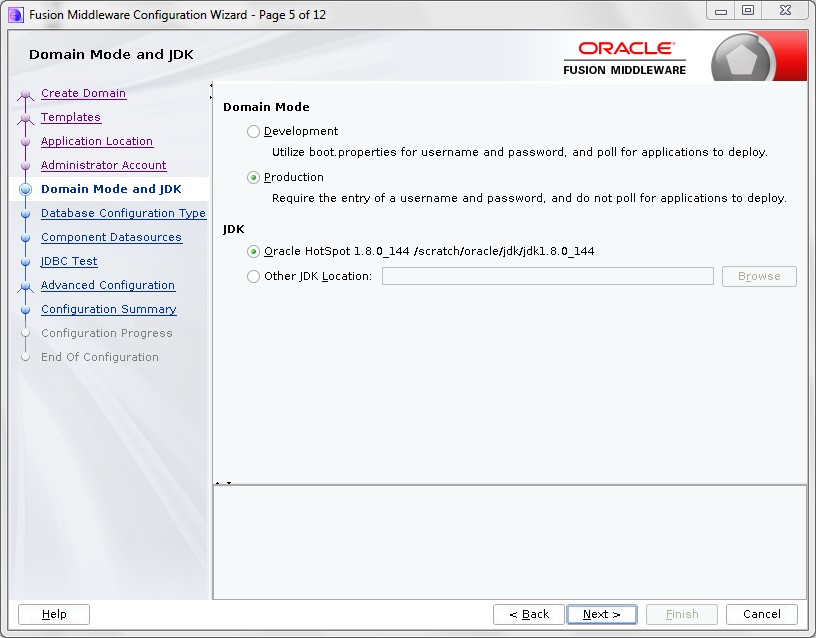Image resolution: width=816 pixels, height=638 pixels.
Task: Click the JDBC Test step bullet
Action: [26, 261]
